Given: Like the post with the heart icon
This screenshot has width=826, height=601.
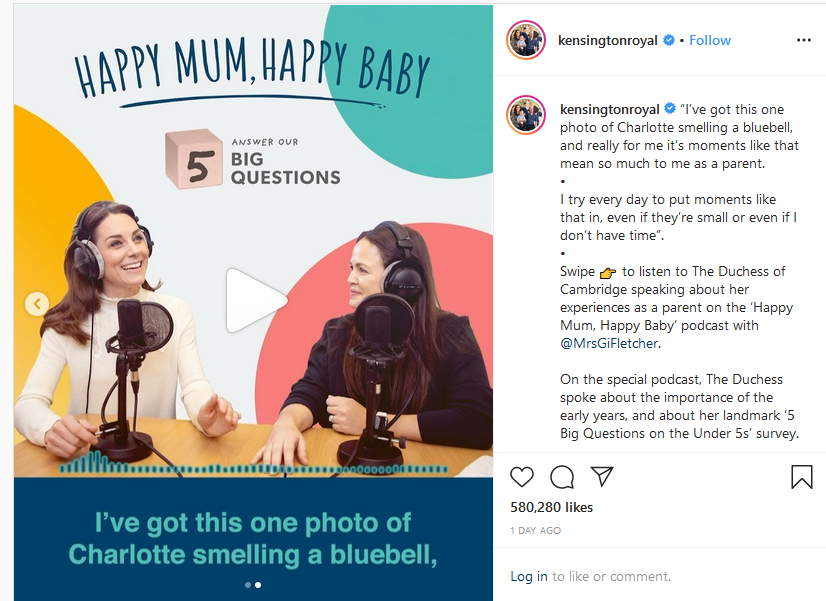Looking at the screenshot, I should point(522,477).
